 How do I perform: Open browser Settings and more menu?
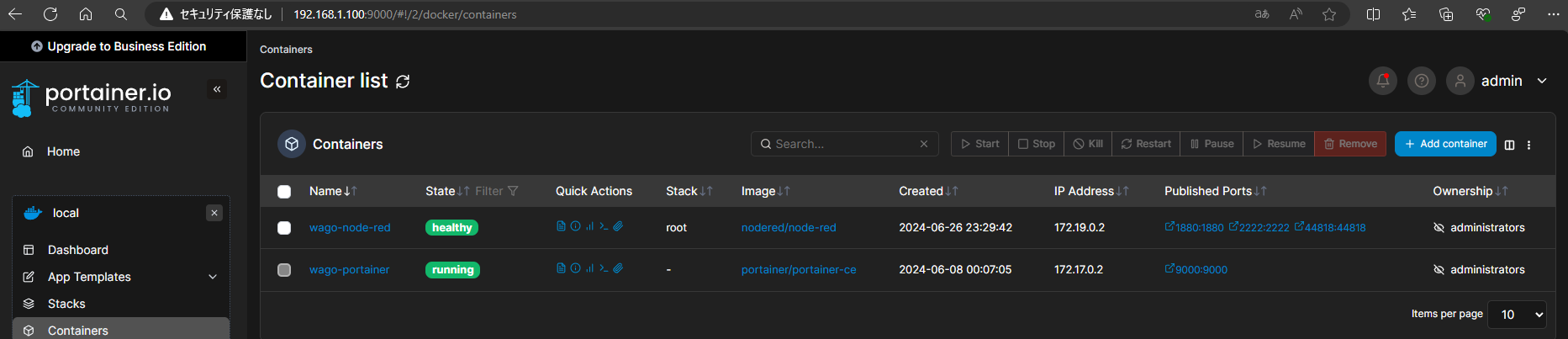1553,14
